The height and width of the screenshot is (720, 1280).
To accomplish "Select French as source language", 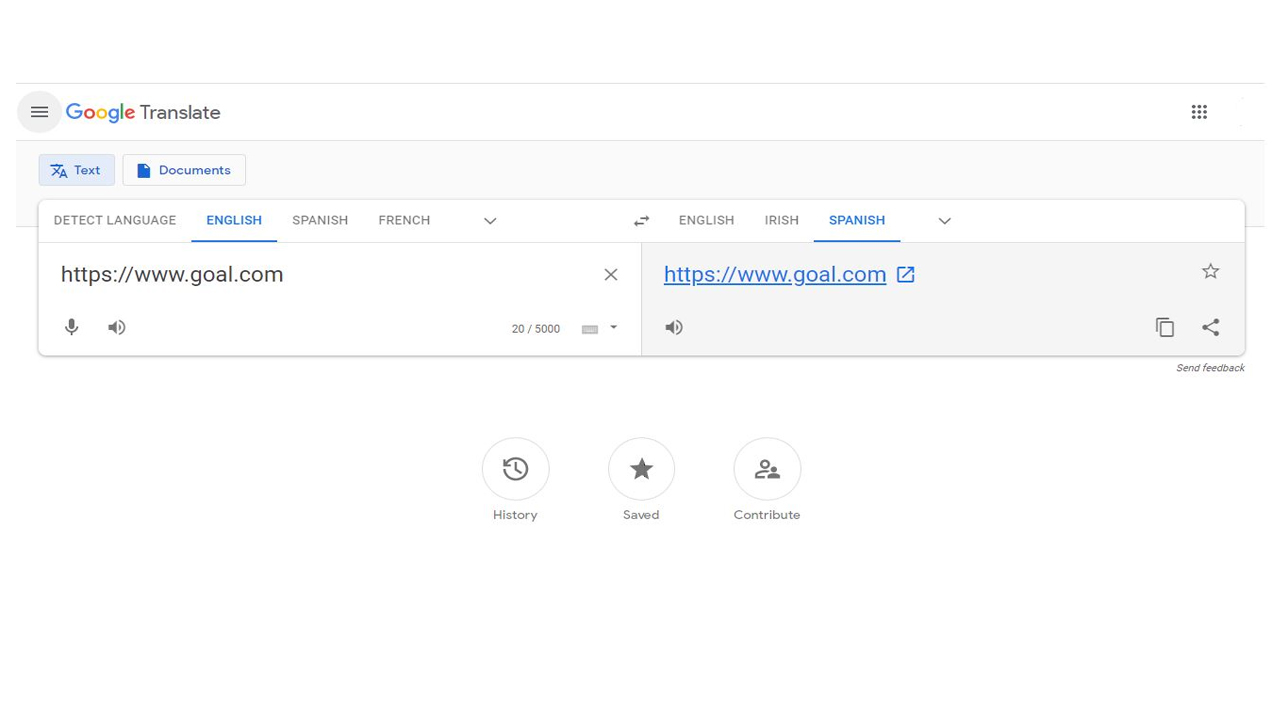I will [404, 221].
